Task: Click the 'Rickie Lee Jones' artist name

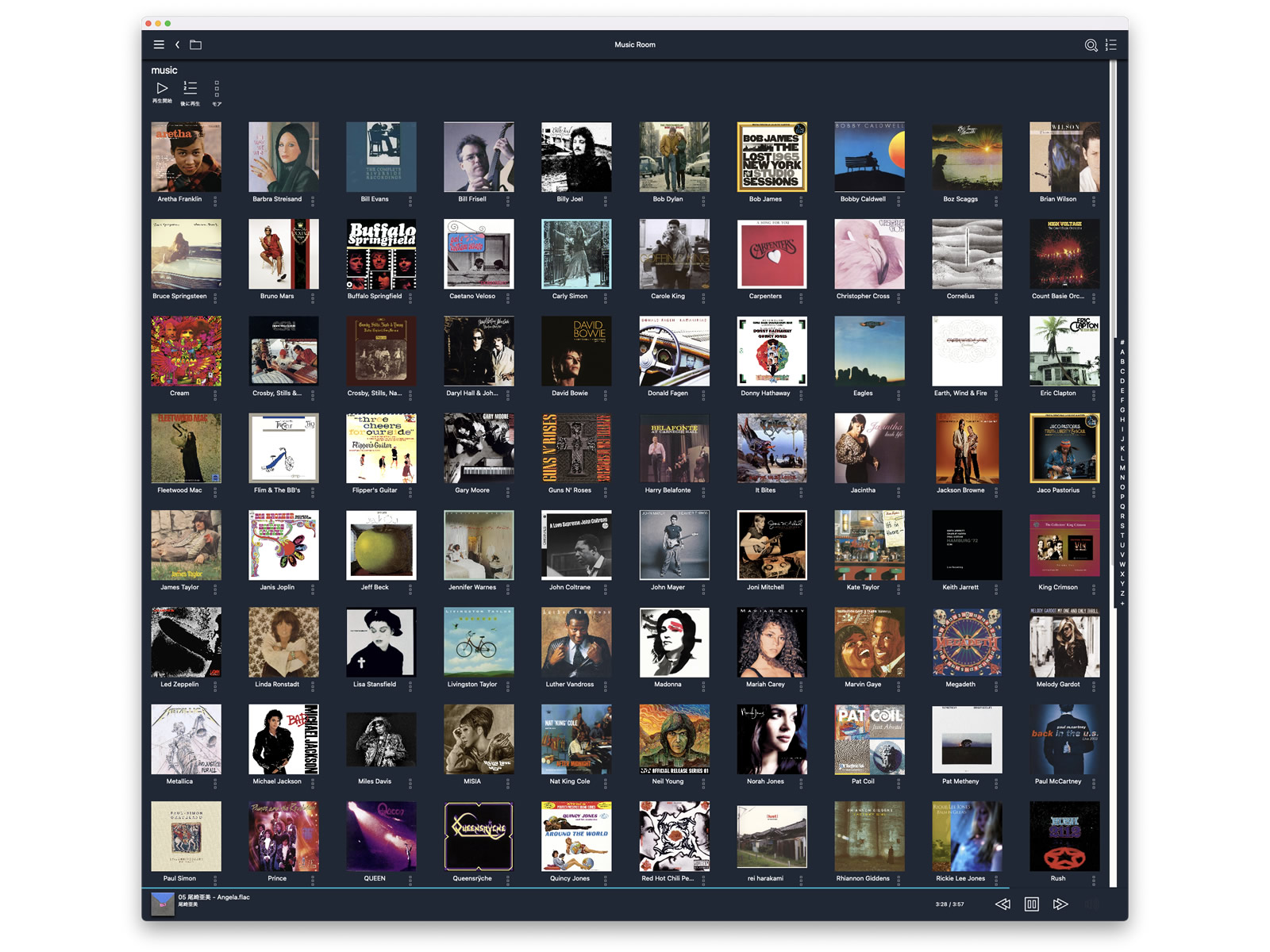Action: click(960, 878)
